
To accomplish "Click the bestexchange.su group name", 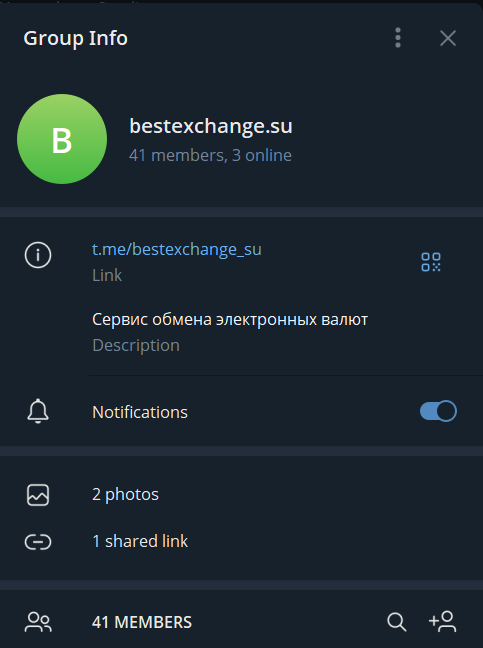I will pyautogui.click(x=211, y=126).
